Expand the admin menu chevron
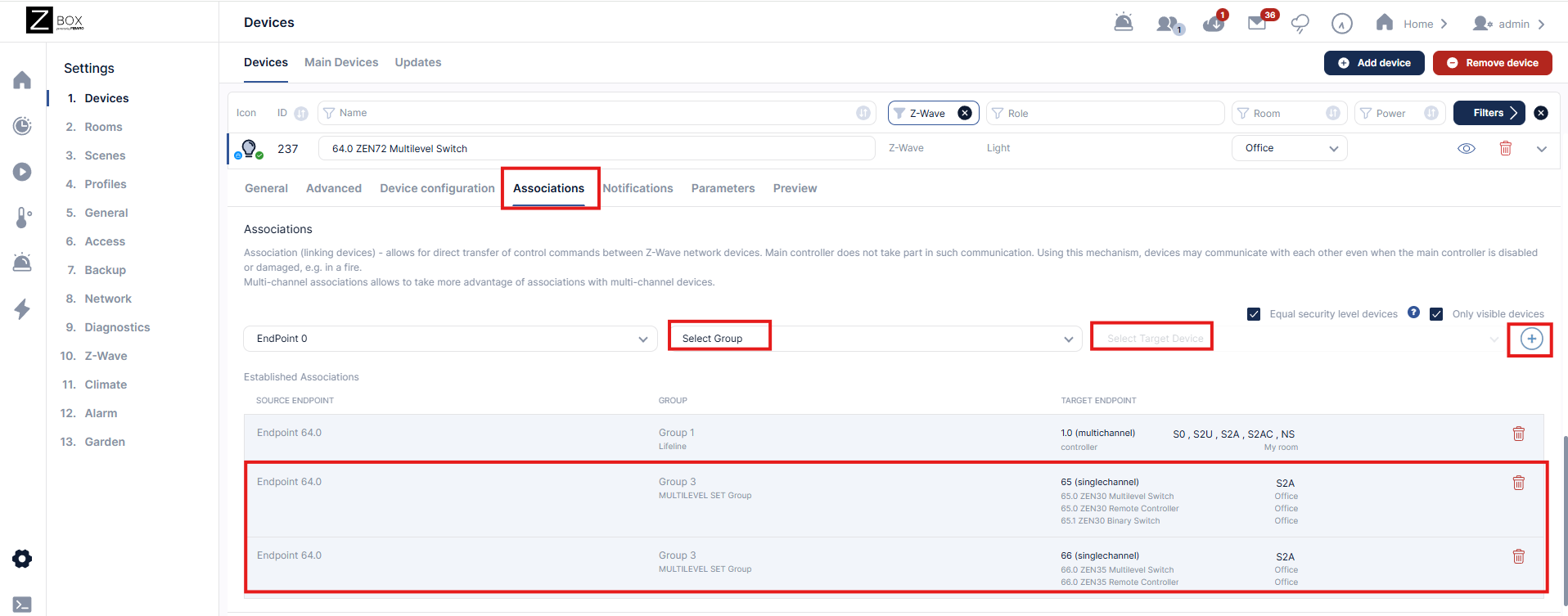1568x616 pixels. click(x=1542, y=25)
